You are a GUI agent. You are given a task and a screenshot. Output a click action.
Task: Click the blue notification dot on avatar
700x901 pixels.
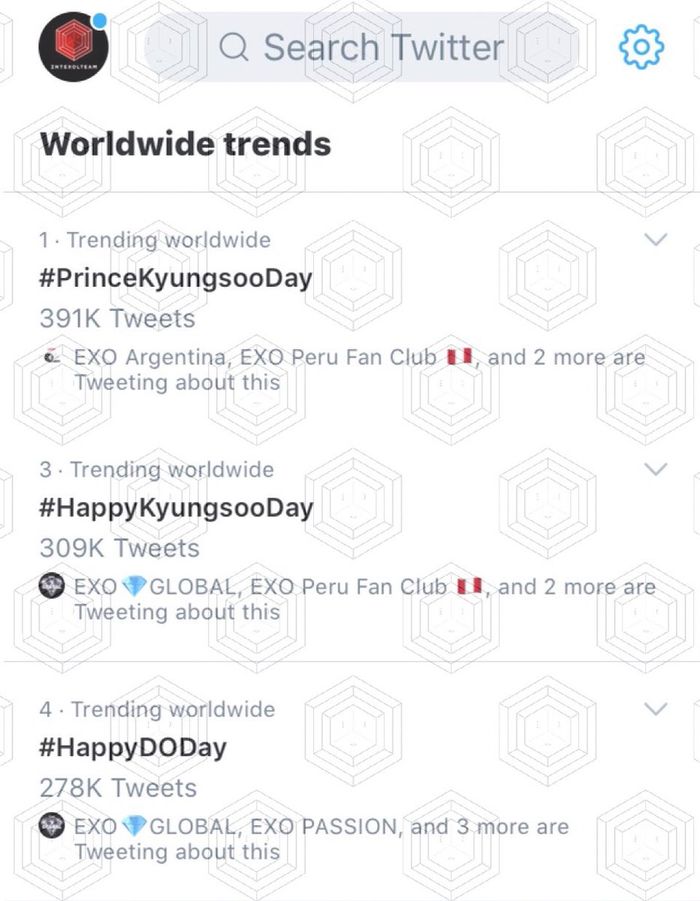coord(100,19)
